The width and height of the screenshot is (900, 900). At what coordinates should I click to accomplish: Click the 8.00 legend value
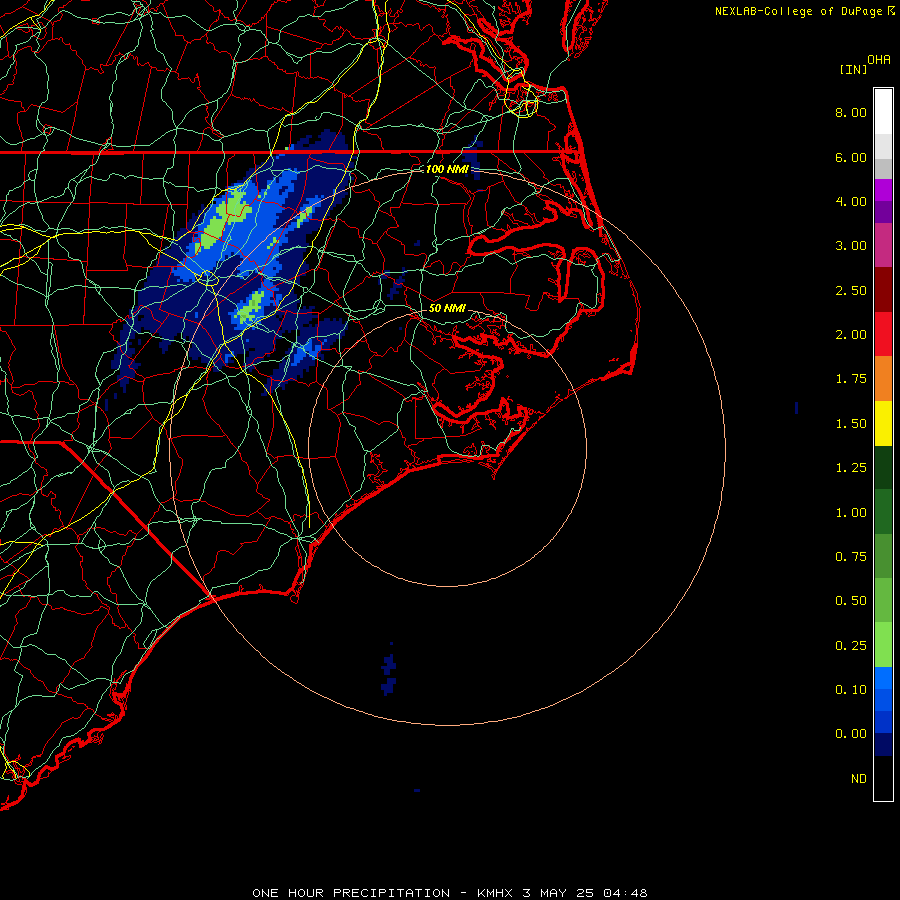(851, 112)
